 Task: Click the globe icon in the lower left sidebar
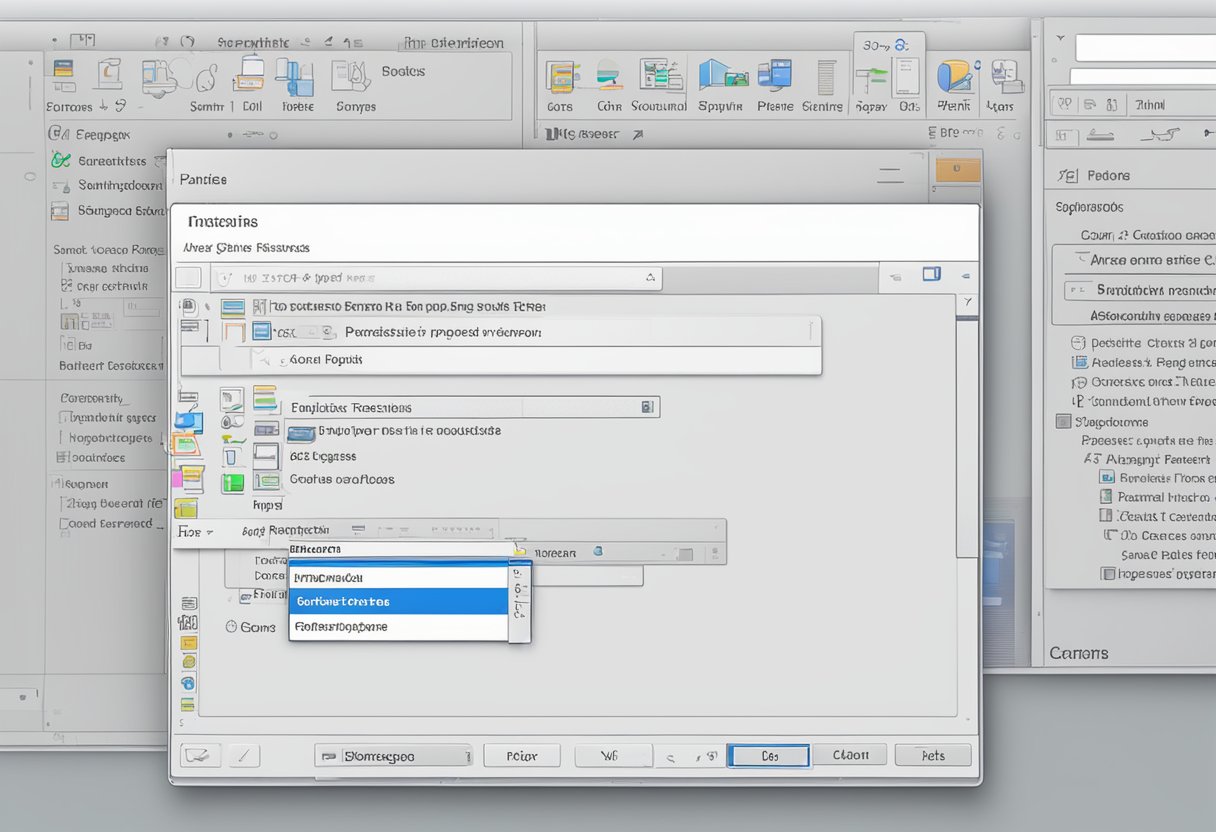(x=186, y=683)
